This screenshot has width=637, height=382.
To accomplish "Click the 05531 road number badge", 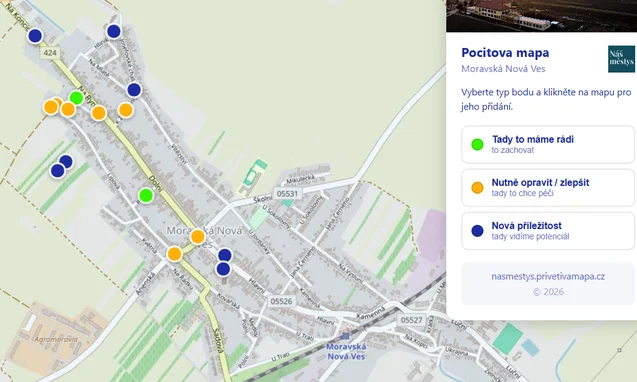I will (x=287, y=193).
